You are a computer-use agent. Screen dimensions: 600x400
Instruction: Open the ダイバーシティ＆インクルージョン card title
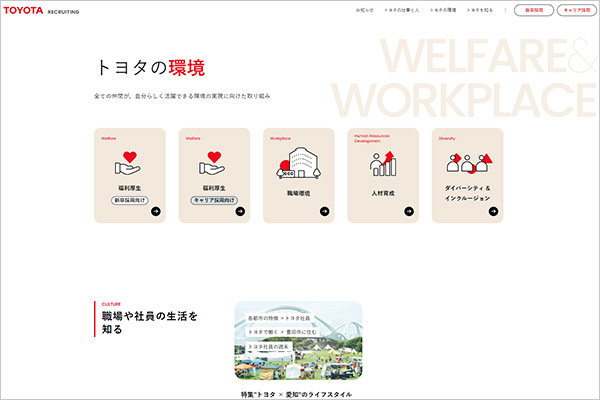coord(467,193)
